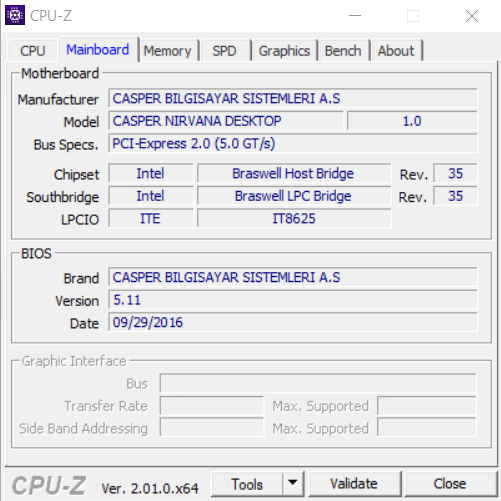The width and height of the screenshot is (501, 501).
Task: Click the Close button at the bottom
Action: pyautogui.click(x=450, y=484)
